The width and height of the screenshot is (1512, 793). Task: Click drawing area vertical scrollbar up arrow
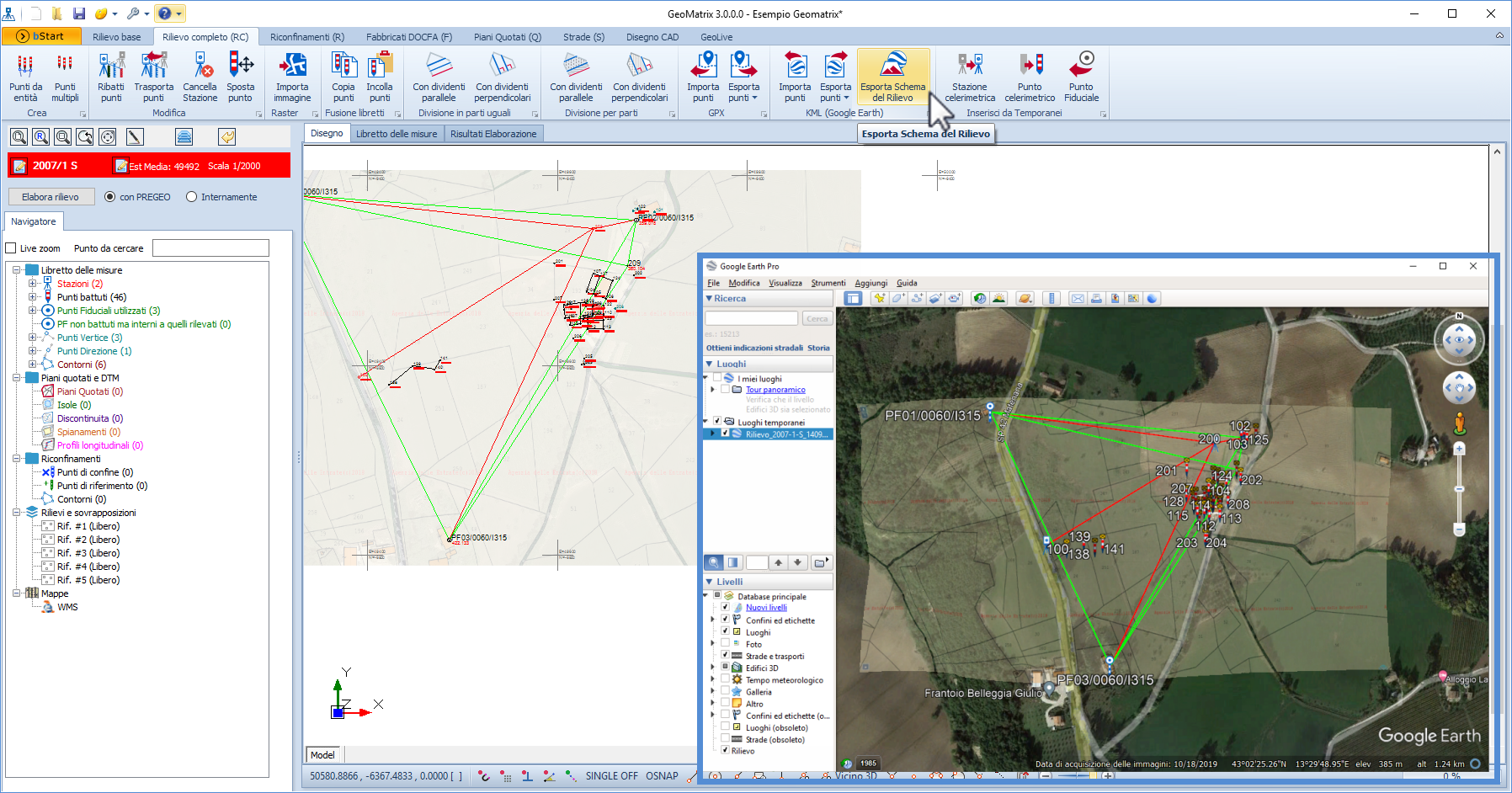point(1496,152)
